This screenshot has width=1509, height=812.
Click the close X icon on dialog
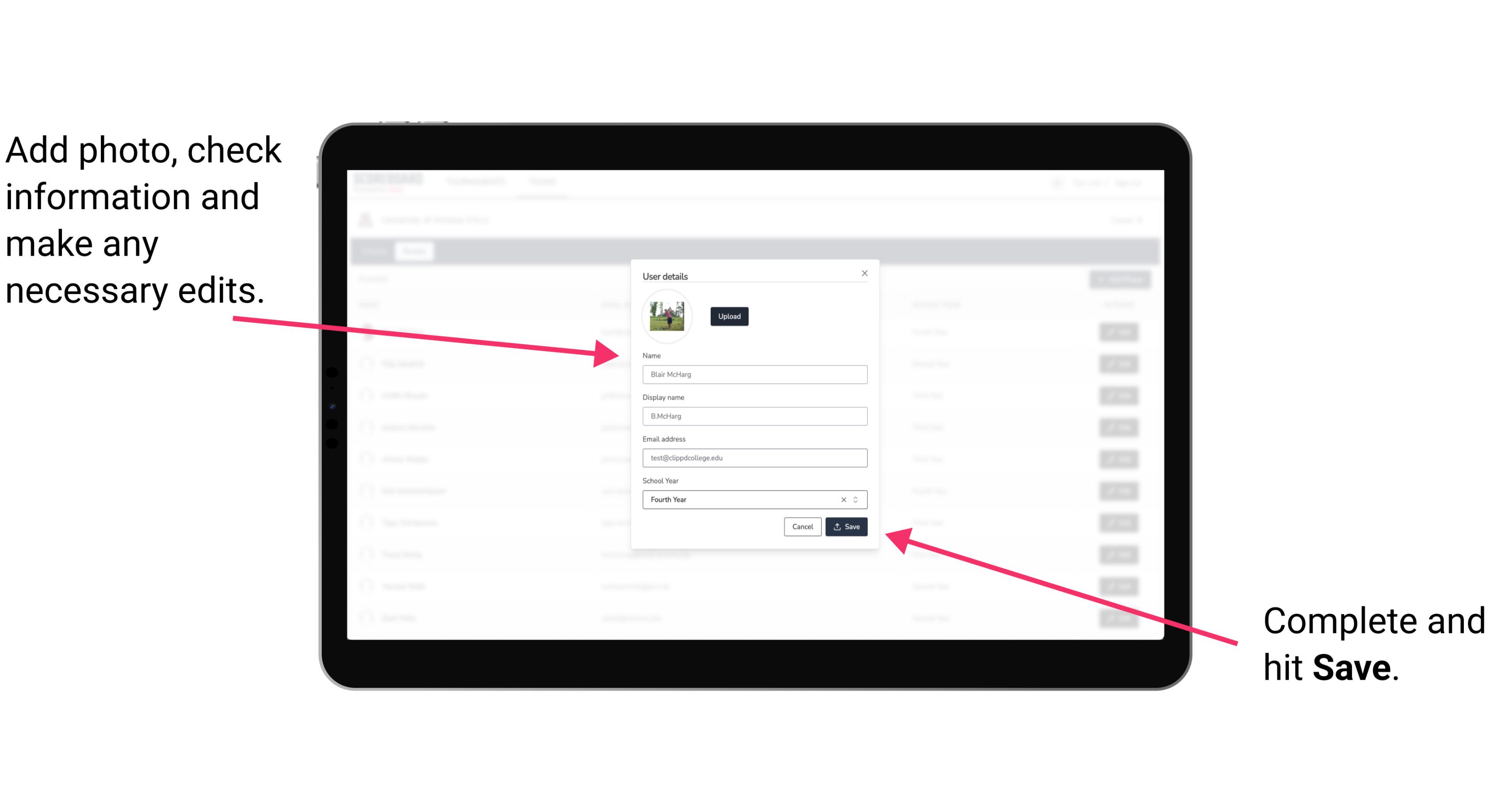coord(864,273)
